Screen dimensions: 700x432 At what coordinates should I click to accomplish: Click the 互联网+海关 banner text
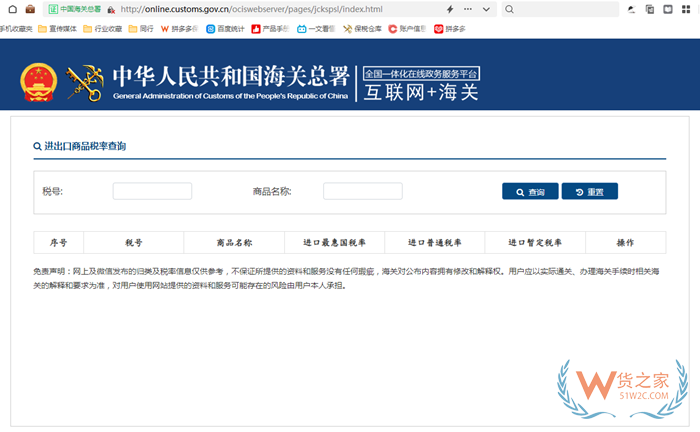(421, 92)
